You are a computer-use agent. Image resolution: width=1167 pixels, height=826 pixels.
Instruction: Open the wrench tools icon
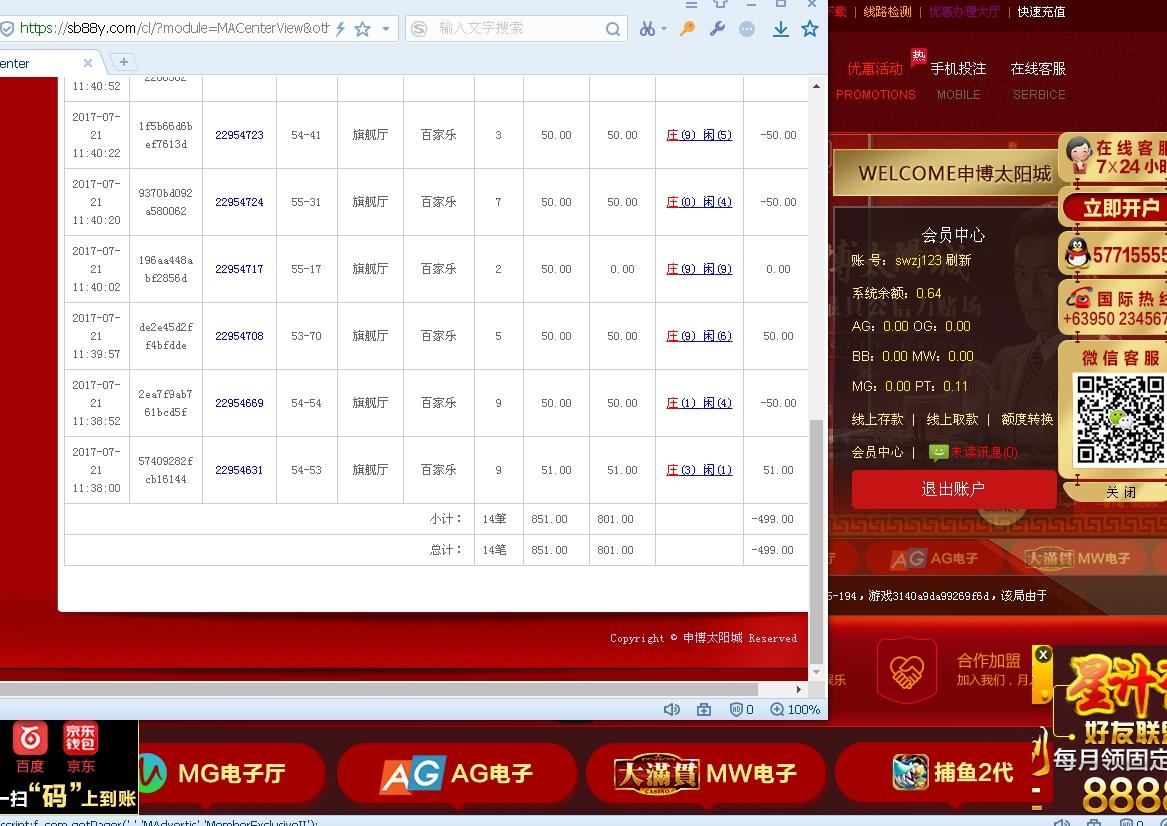pos(717,29)
